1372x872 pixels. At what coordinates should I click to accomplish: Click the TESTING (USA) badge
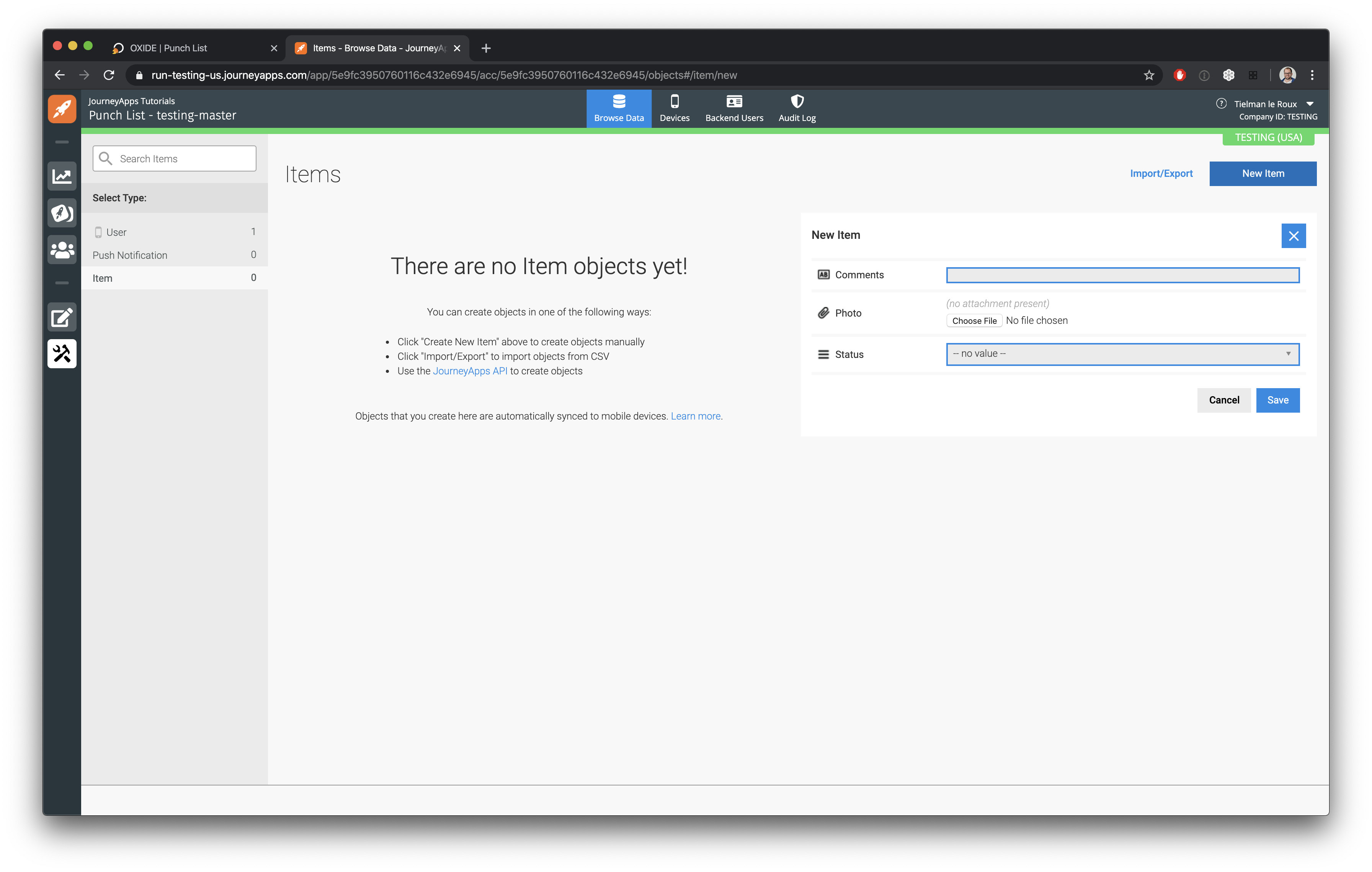pos(1268,137)
